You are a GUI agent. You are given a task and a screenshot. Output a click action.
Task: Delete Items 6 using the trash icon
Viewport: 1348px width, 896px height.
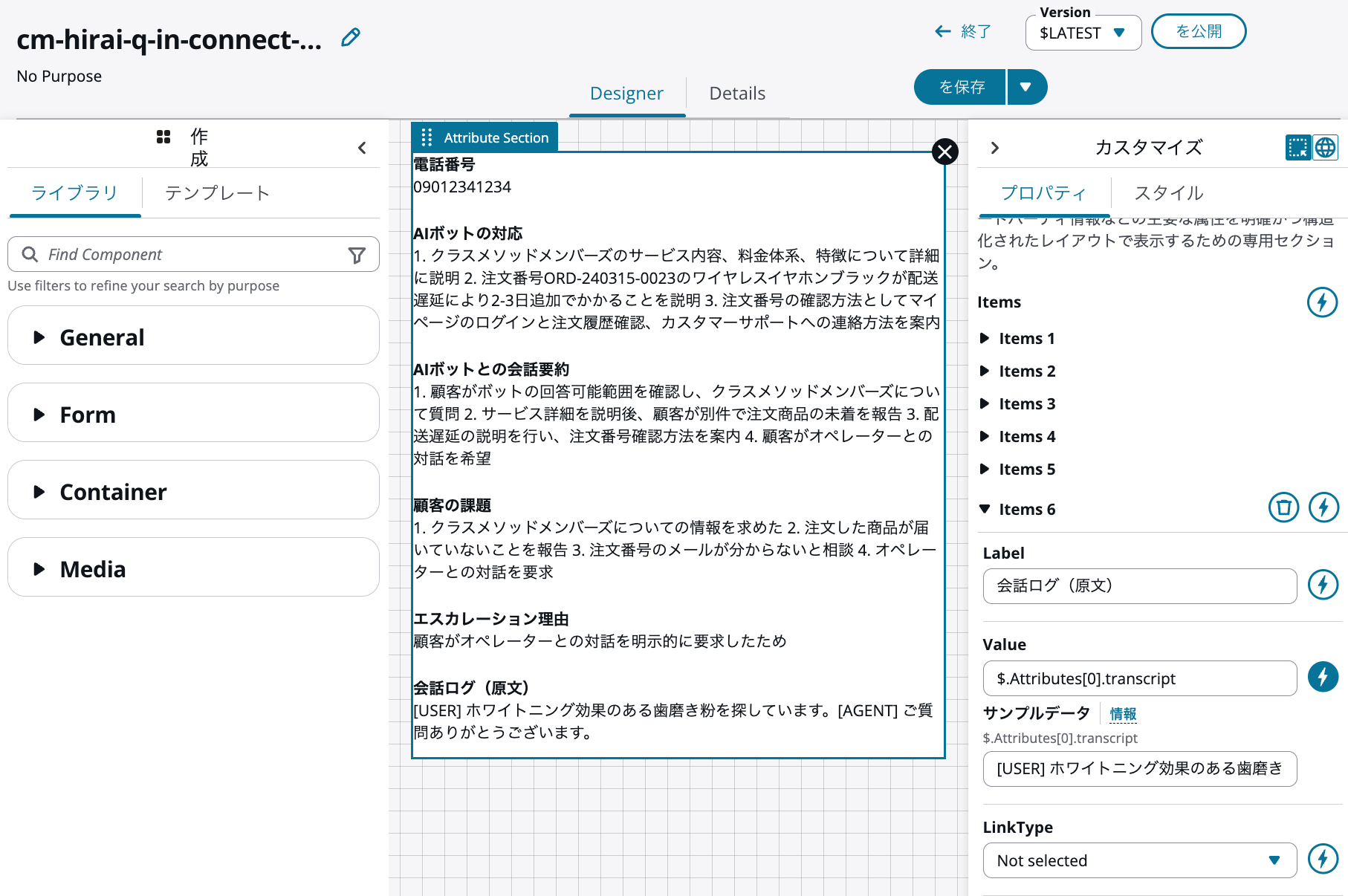coord(1283,507)
